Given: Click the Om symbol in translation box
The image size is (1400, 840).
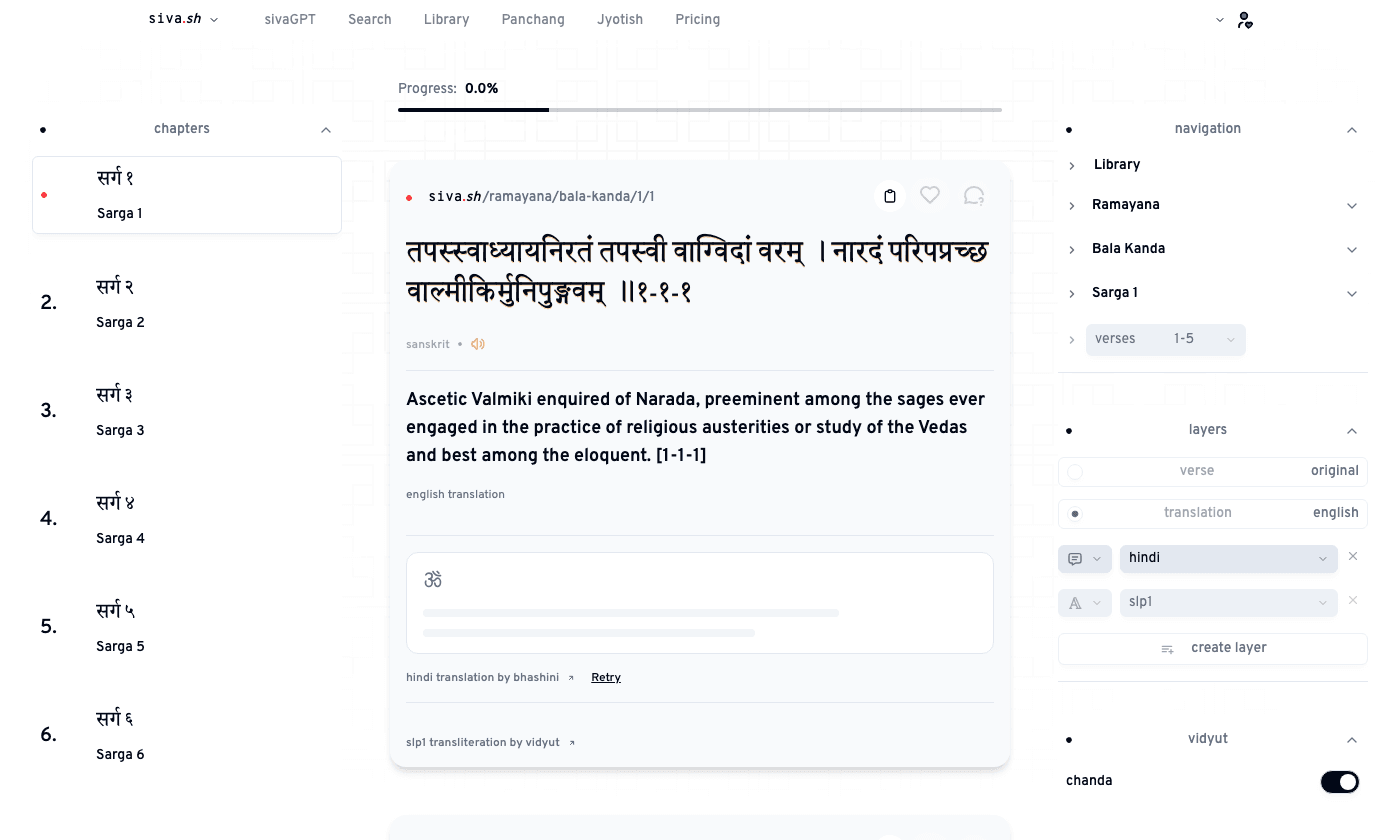Looking at the screenshot, I should [x=433, y=580].
